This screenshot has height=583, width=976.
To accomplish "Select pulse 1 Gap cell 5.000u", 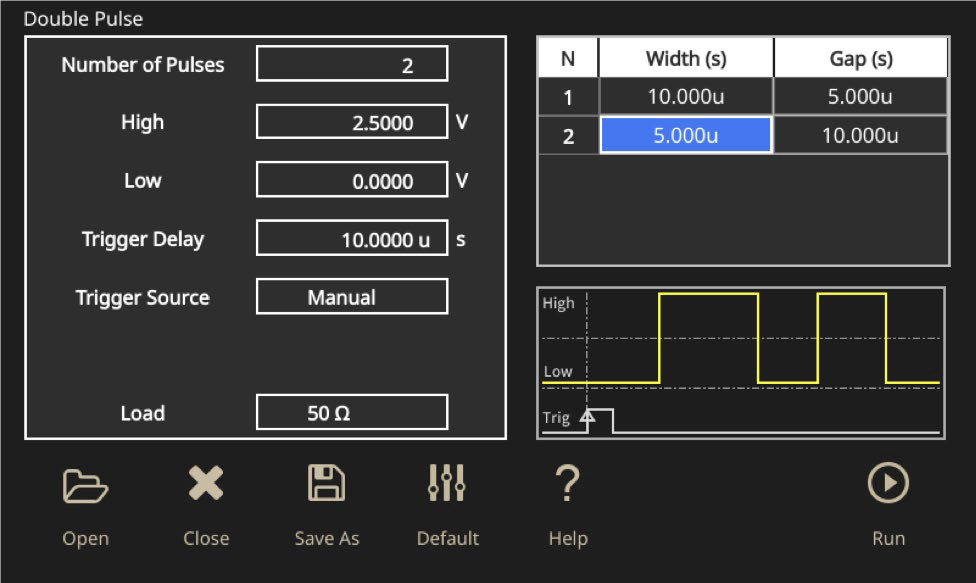I will point(860,97).
